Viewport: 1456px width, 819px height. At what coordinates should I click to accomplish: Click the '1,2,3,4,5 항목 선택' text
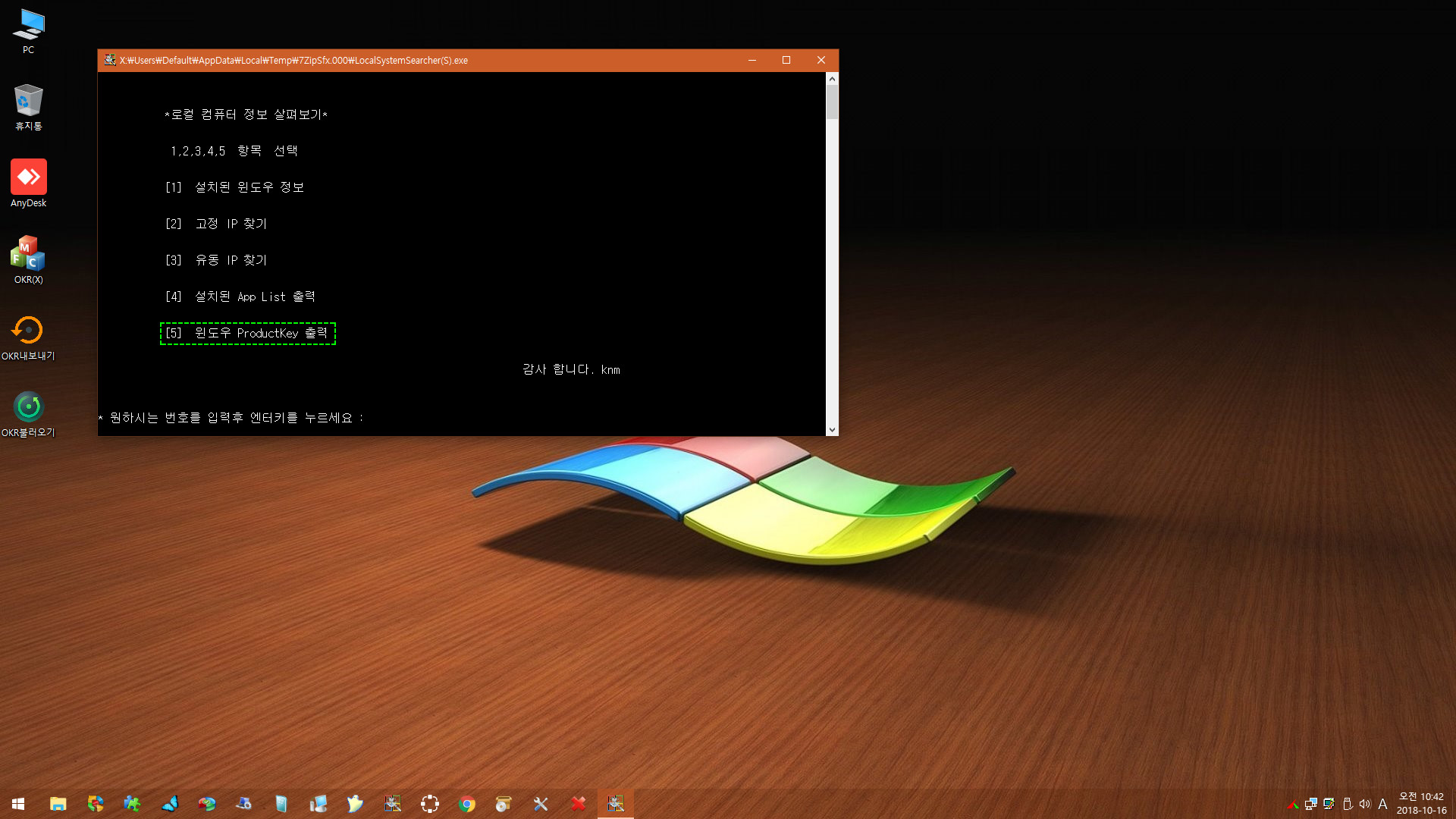coord(234,151)
